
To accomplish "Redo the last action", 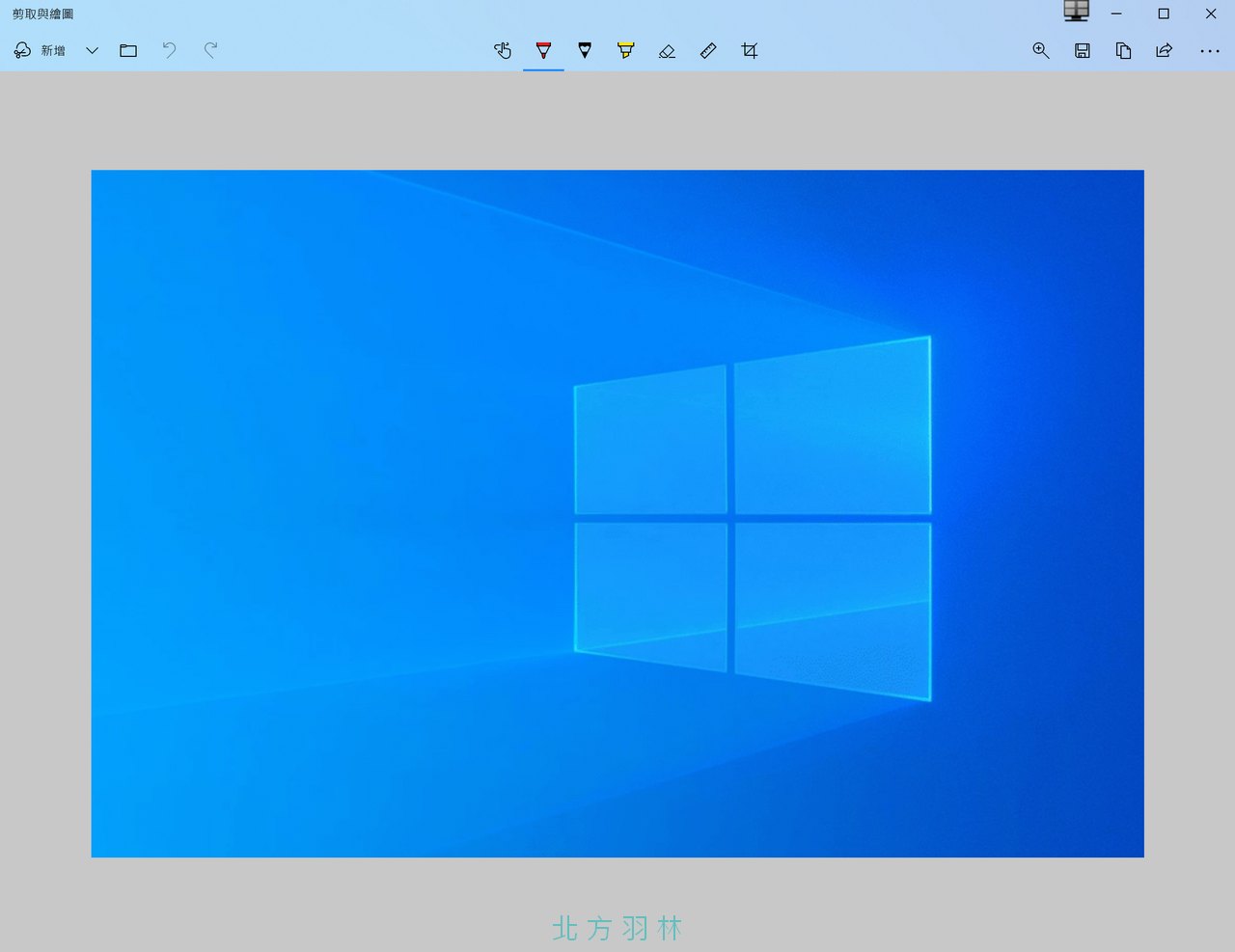I will (211, 50).
